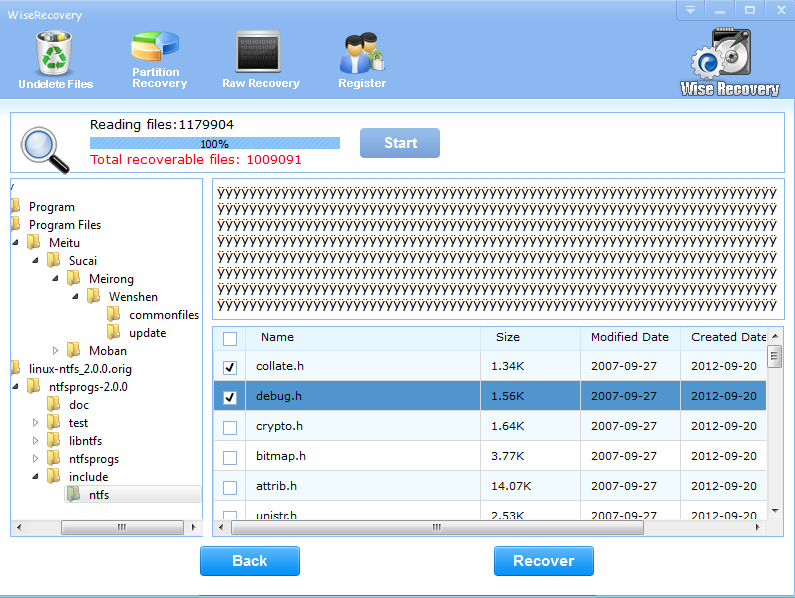The height and width of the screenshot is (598, 795).
Task: Select the bitmap.h file name
Action: (281, 456)
